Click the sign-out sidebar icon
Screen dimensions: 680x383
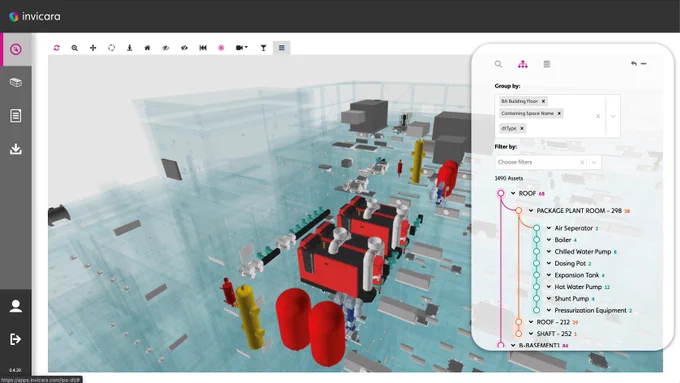(16, 339)
